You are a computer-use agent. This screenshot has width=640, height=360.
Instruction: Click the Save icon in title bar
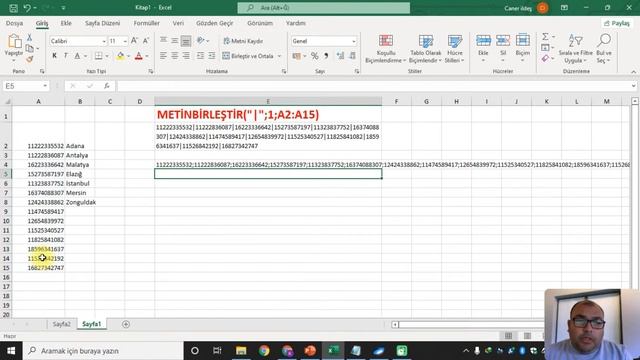click(x=13, y=8)
